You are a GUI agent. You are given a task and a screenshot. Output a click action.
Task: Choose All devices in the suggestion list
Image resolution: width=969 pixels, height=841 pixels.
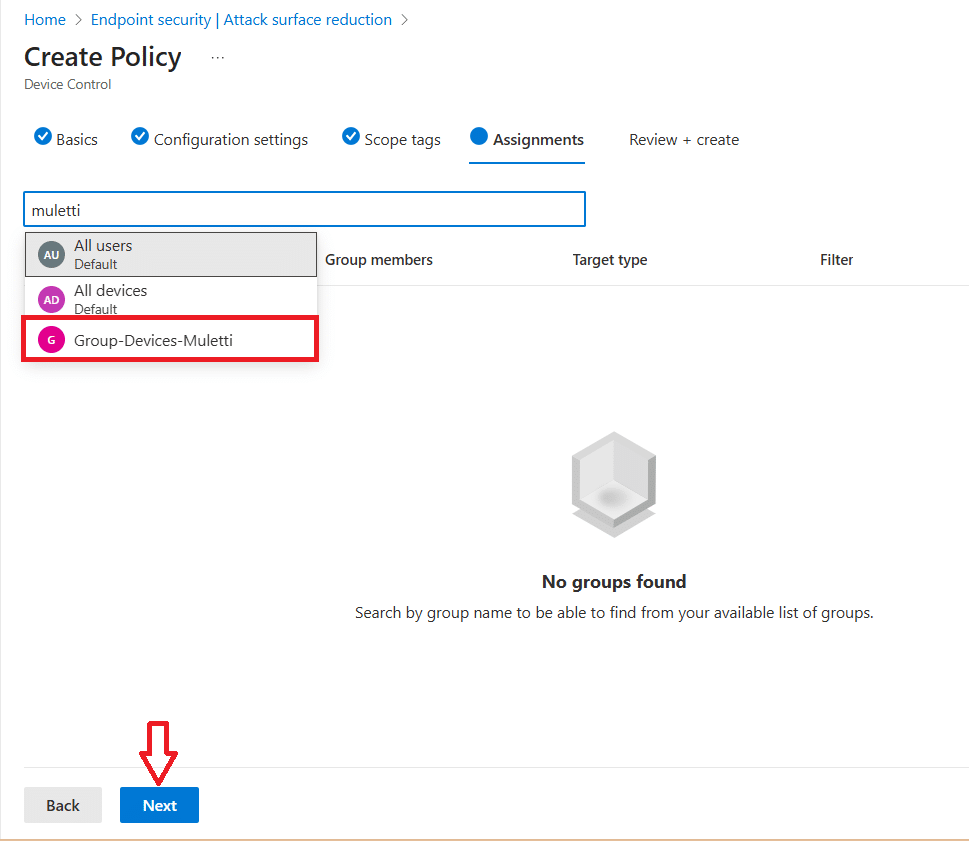point(110,291)
